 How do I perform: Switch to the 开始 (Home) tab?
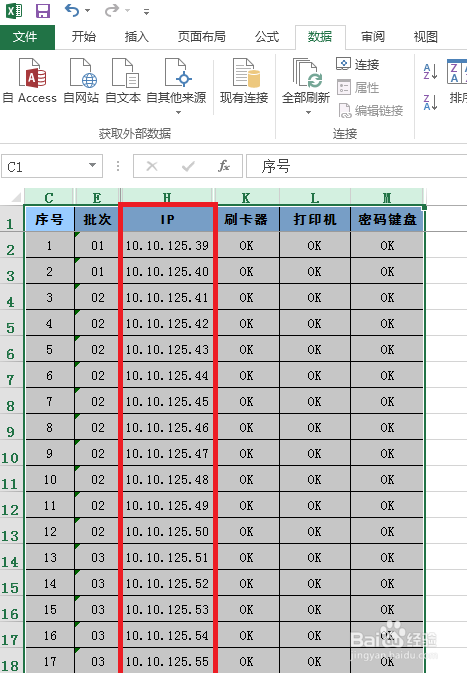(x=83, y=37)
